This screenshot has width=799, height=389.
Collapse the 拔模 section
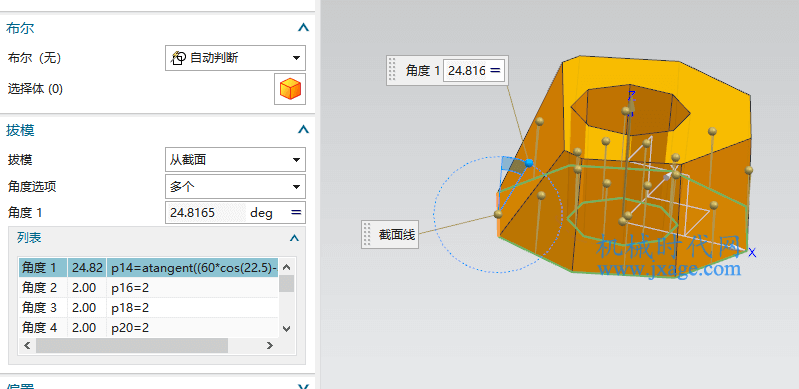click(x=303, y=130)
